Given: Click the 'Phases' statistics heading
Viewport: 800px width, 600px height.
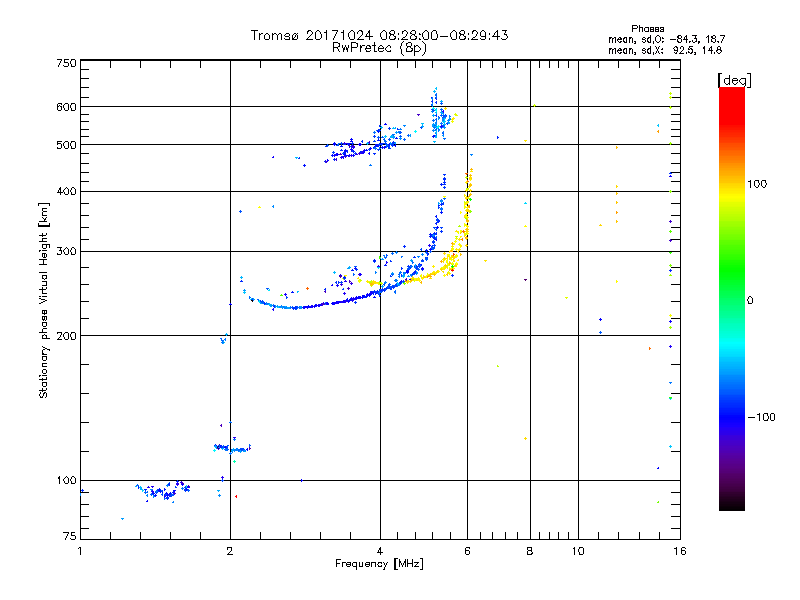Looking at the screenshot, I should click(x=647, y=29).
